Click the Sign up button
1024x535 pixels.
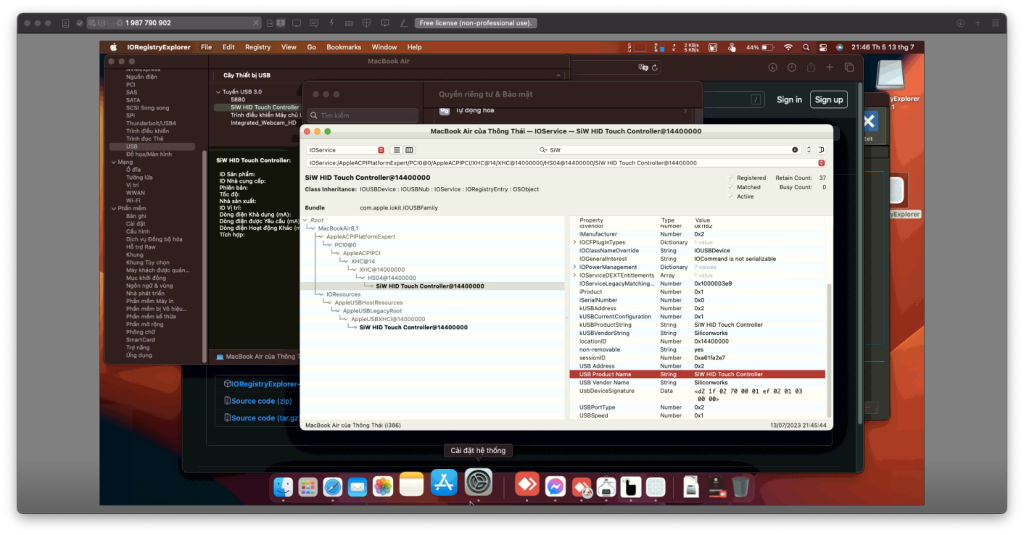(829, 100)
